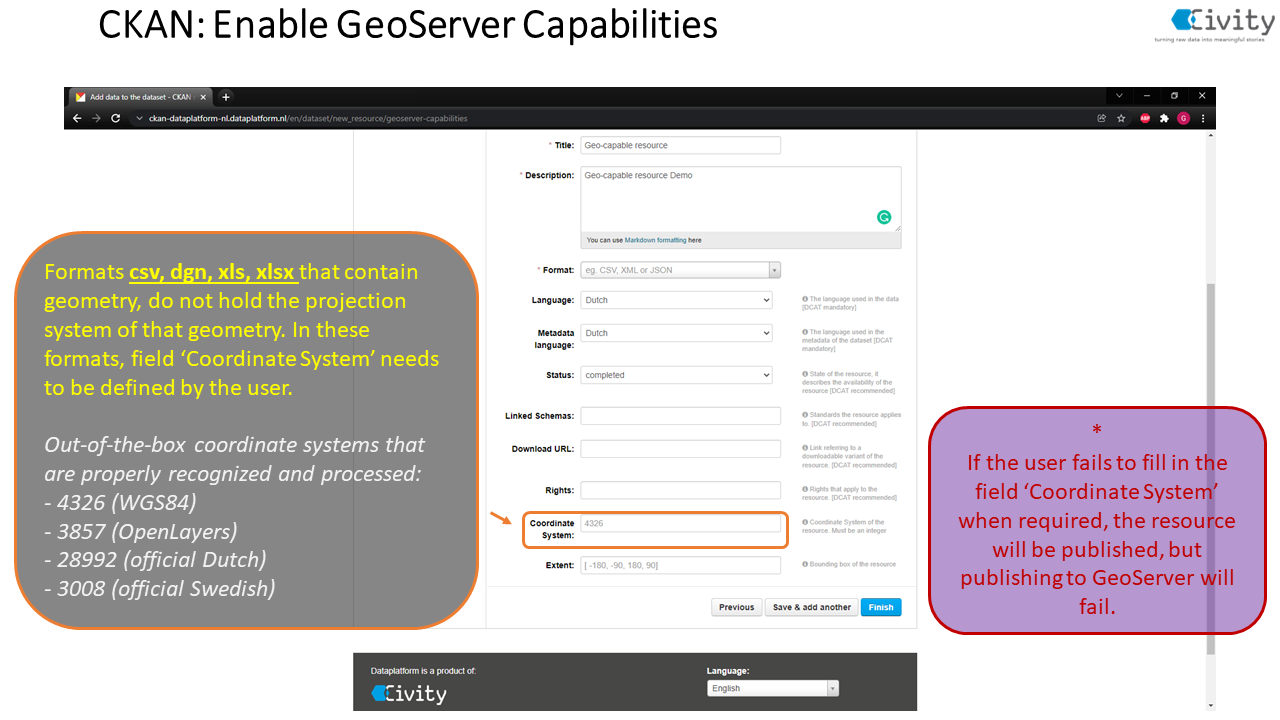
Task: Click the info icon beside Extent help text
Action: pyautogui.click(x=805, y=564)
